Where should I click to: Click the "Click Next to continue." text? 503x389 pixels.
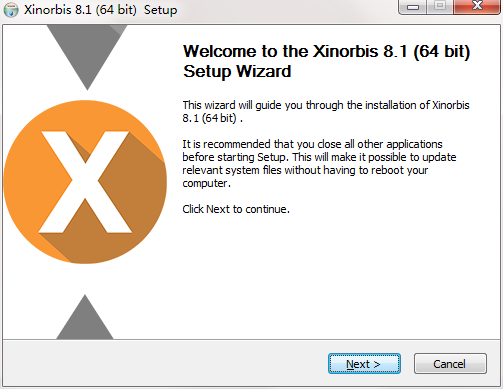(x=236, y=209)
